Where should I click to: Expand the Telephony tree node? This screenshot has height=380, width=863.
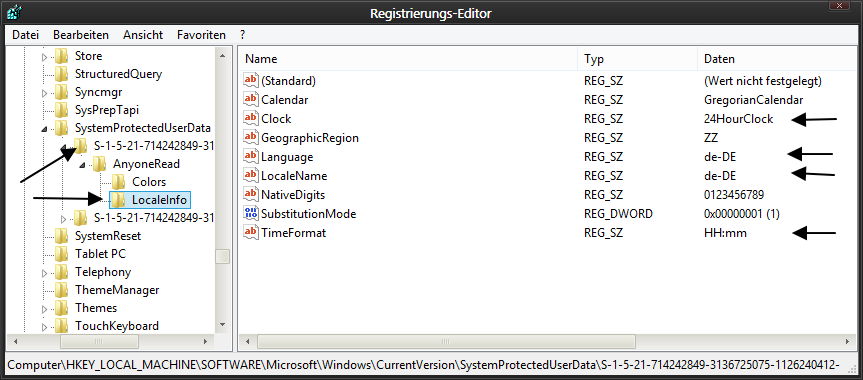(45, 273)
